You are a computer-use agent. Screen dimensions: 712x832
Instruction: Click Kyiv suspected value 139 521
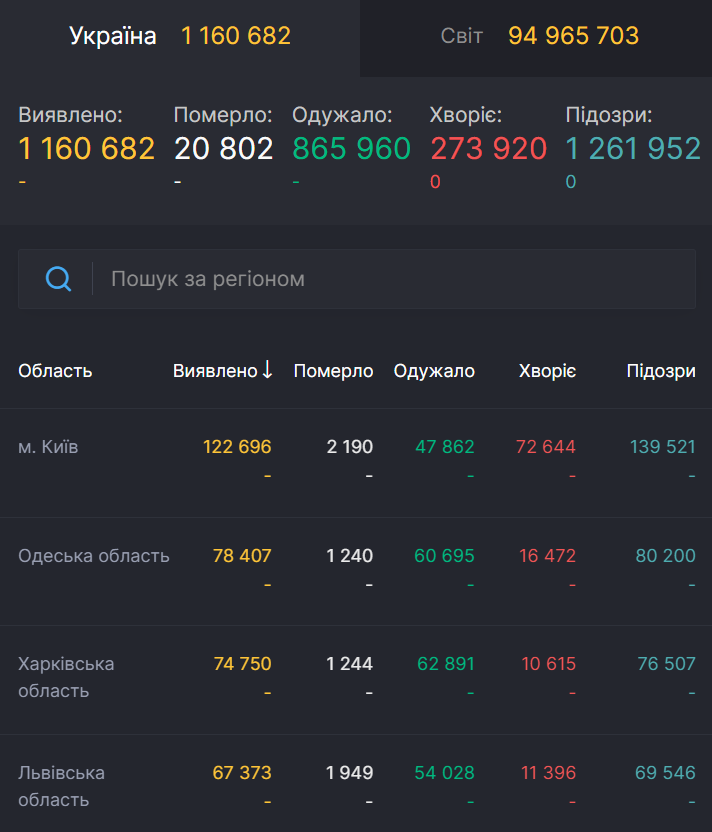click(663, 447)
